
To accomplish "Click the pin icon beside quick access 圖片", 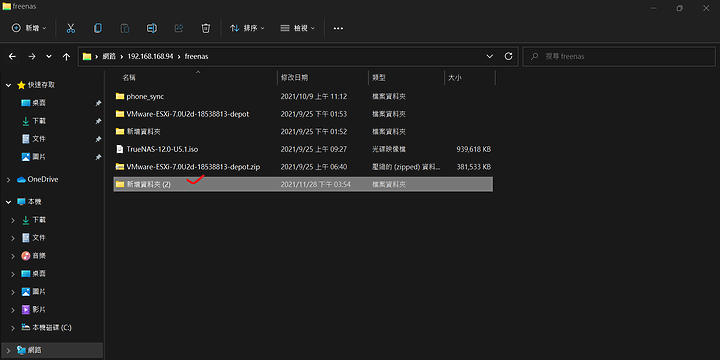I will click(98, 157).
